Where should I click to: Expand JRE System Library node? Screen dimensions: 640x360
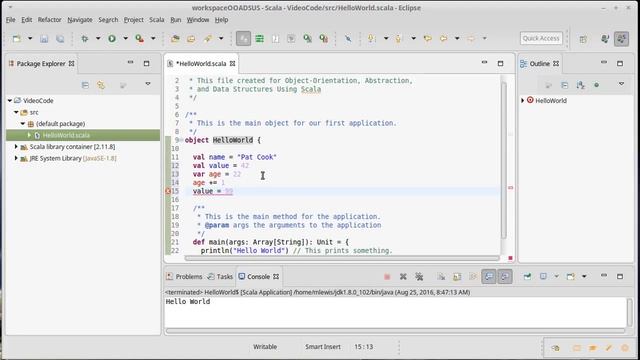coord(16,158)
